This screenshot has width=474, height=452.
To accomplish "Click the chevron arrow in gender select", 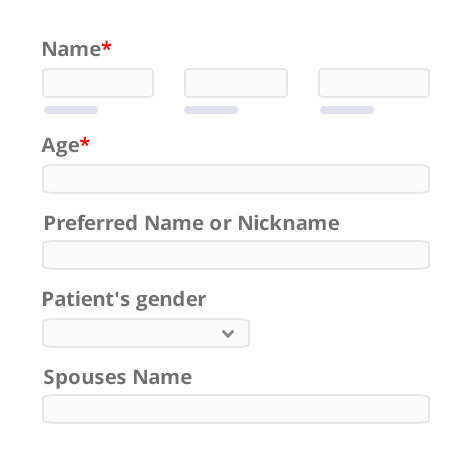I will pos(228,333).
